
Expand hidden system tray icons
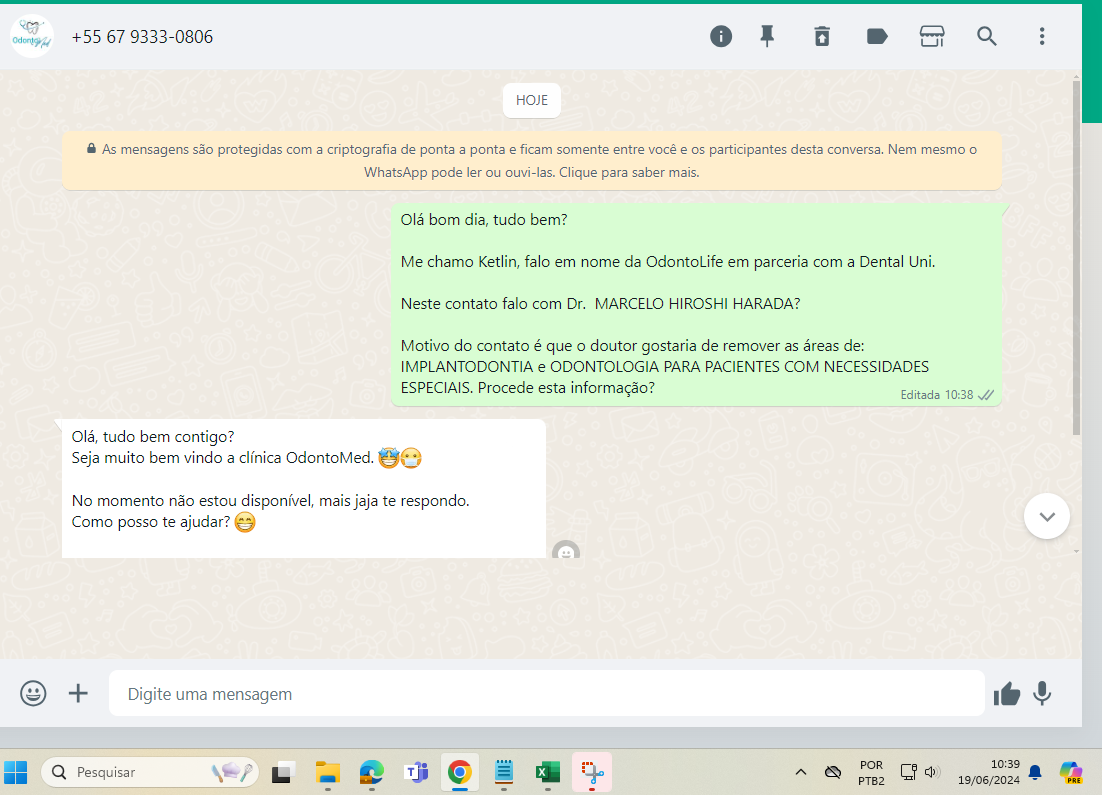tap(800, 772)
